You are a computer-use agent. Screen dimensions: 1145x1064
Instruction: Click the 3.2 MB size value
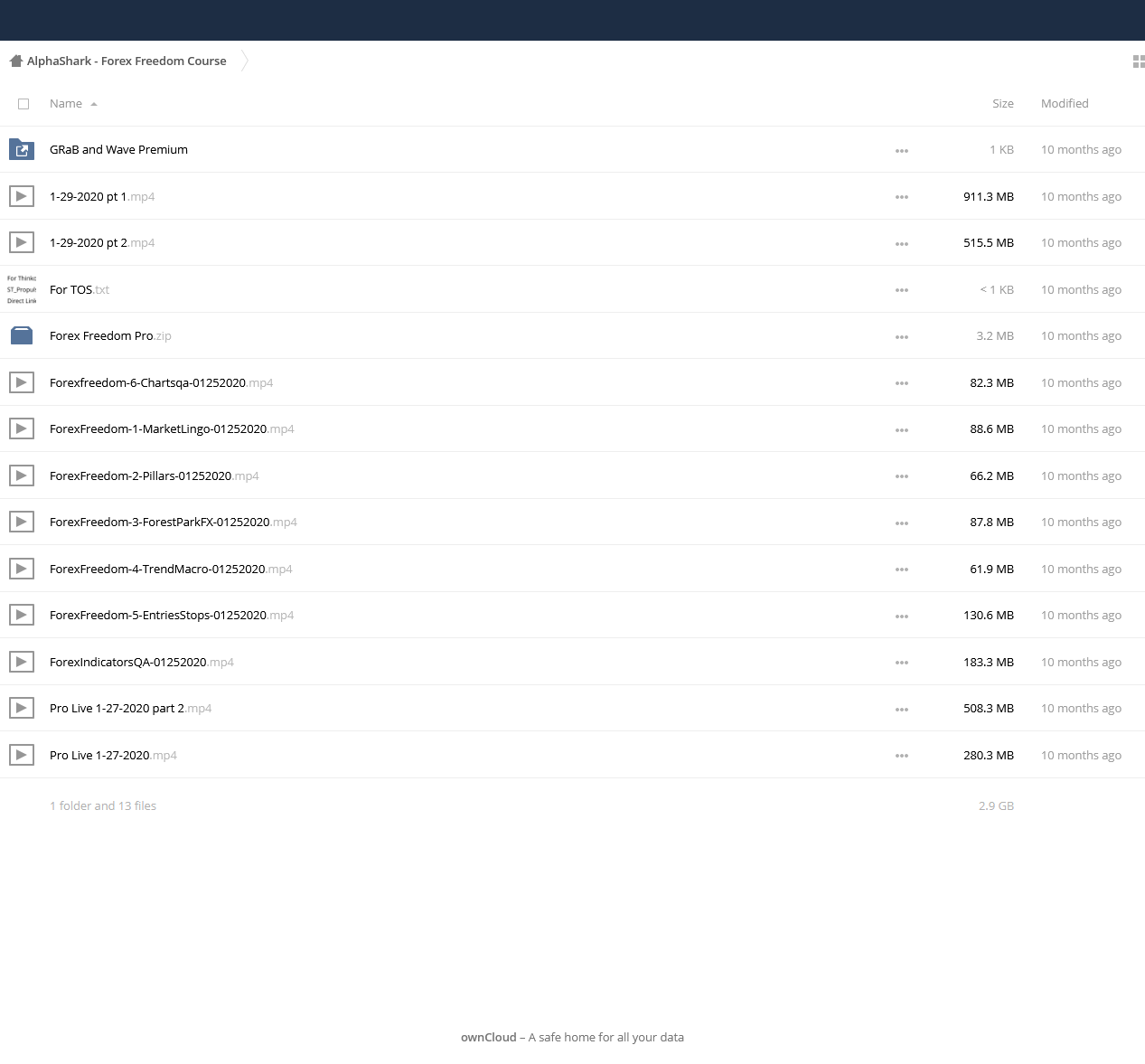[995, 336]
